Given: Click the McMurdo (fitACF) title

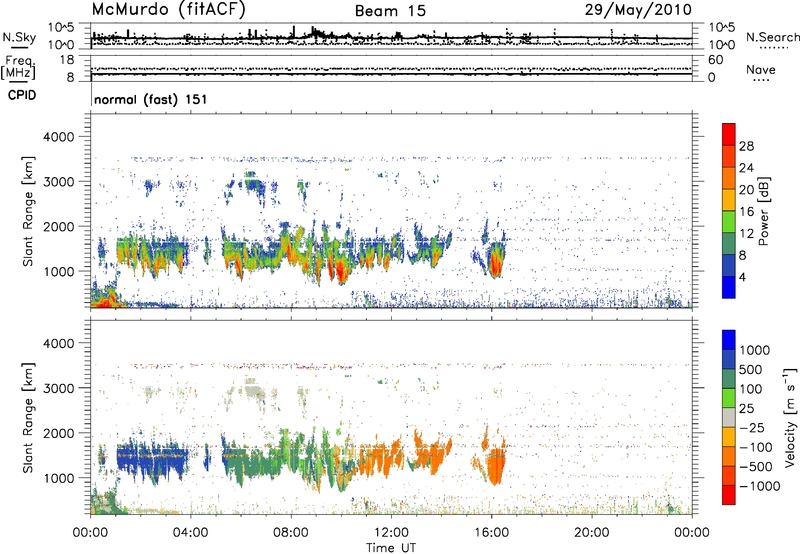Looking at the screenshot, I should pyautogui.click(x=169, y=10).
